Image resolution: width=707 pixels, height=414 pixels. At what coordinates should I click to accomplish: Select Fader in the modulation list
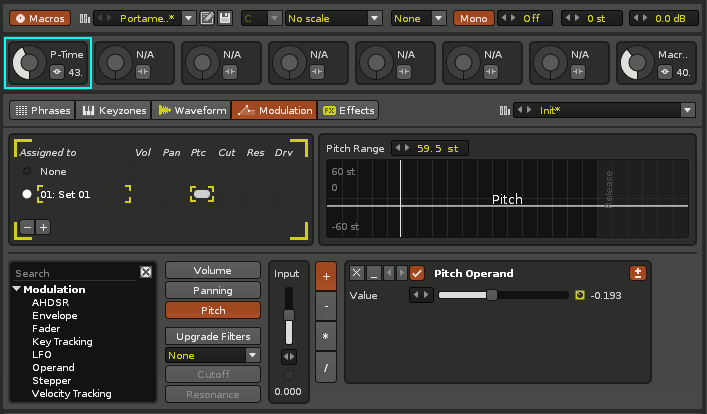pyautogui.click(x=46, y=328)
